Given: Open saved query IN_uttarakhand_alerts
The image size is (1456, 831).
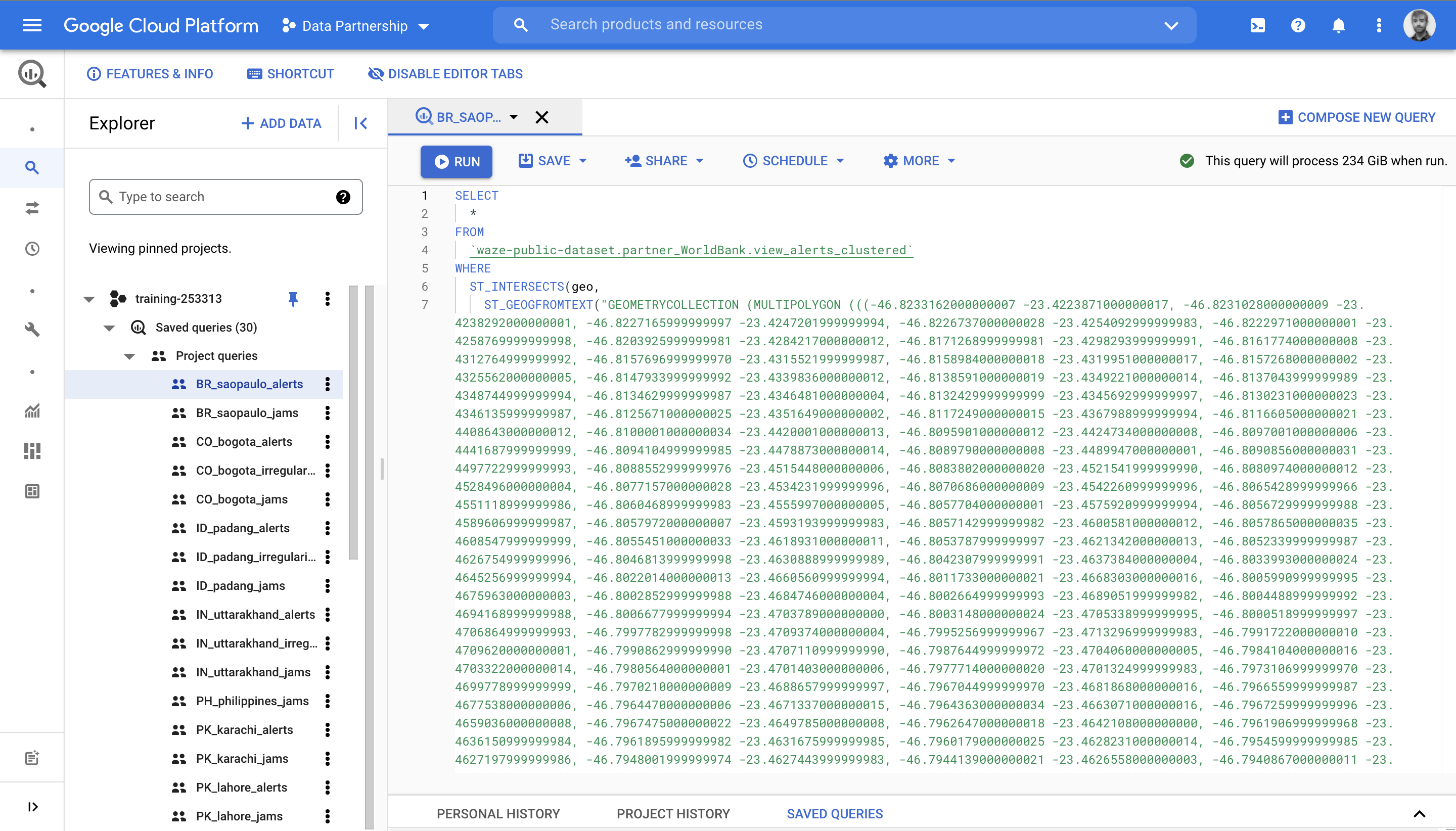Looking at the screenshot, I should point(256,614).
